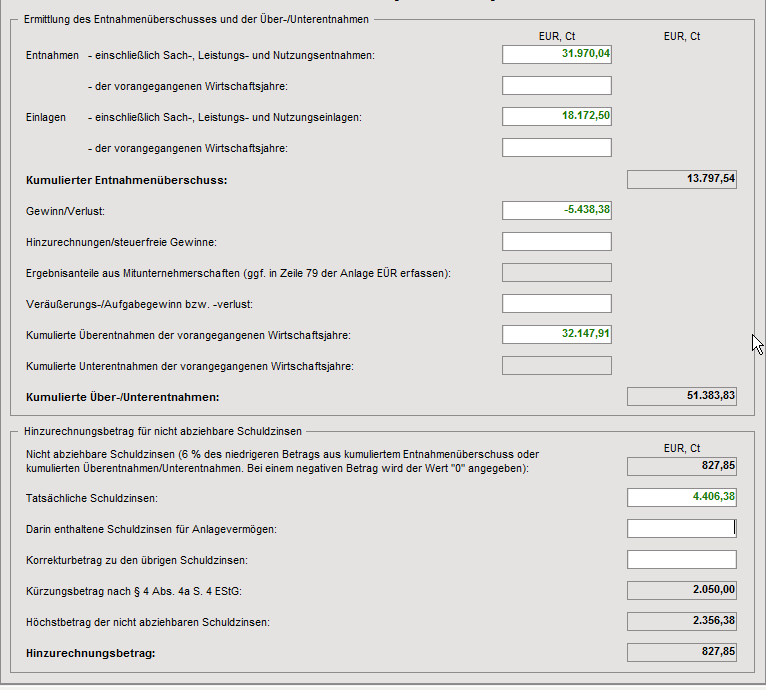This screenshot has height=690, width=766.
Task: Select the Nicht abziehbare Schuldzinsen result field
Action: click(681, 466)
